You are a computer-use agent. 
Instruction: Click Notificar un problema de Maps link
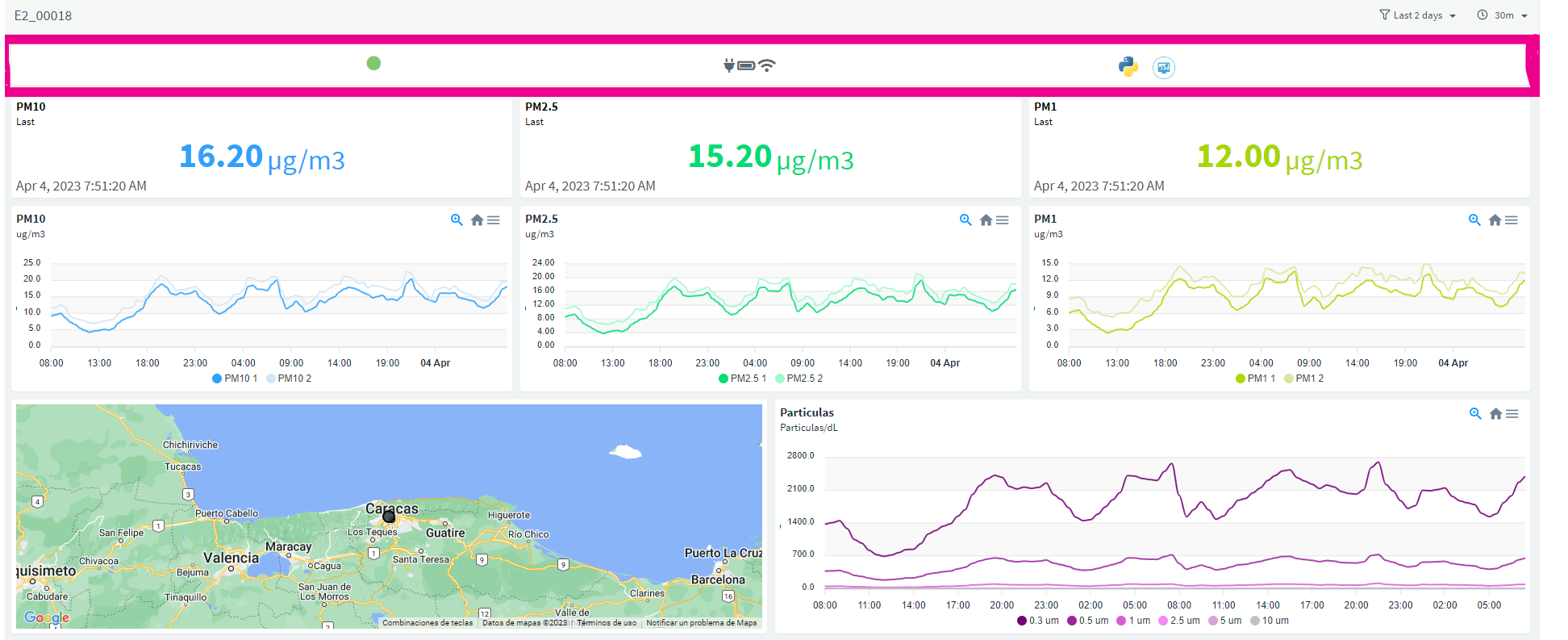pos(702,622)
